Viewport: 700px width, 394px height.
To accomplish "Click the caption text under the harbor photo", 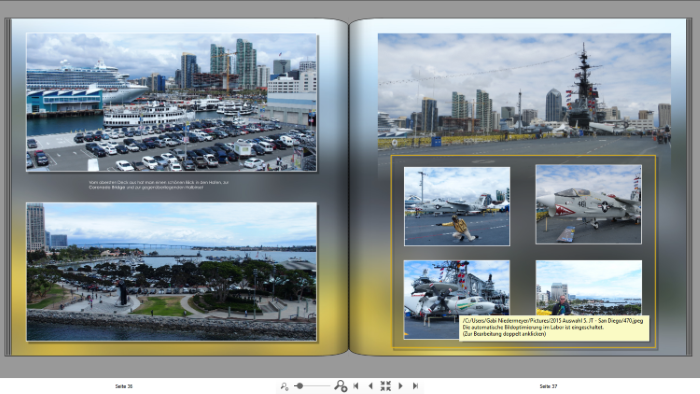I will (159, 185).
